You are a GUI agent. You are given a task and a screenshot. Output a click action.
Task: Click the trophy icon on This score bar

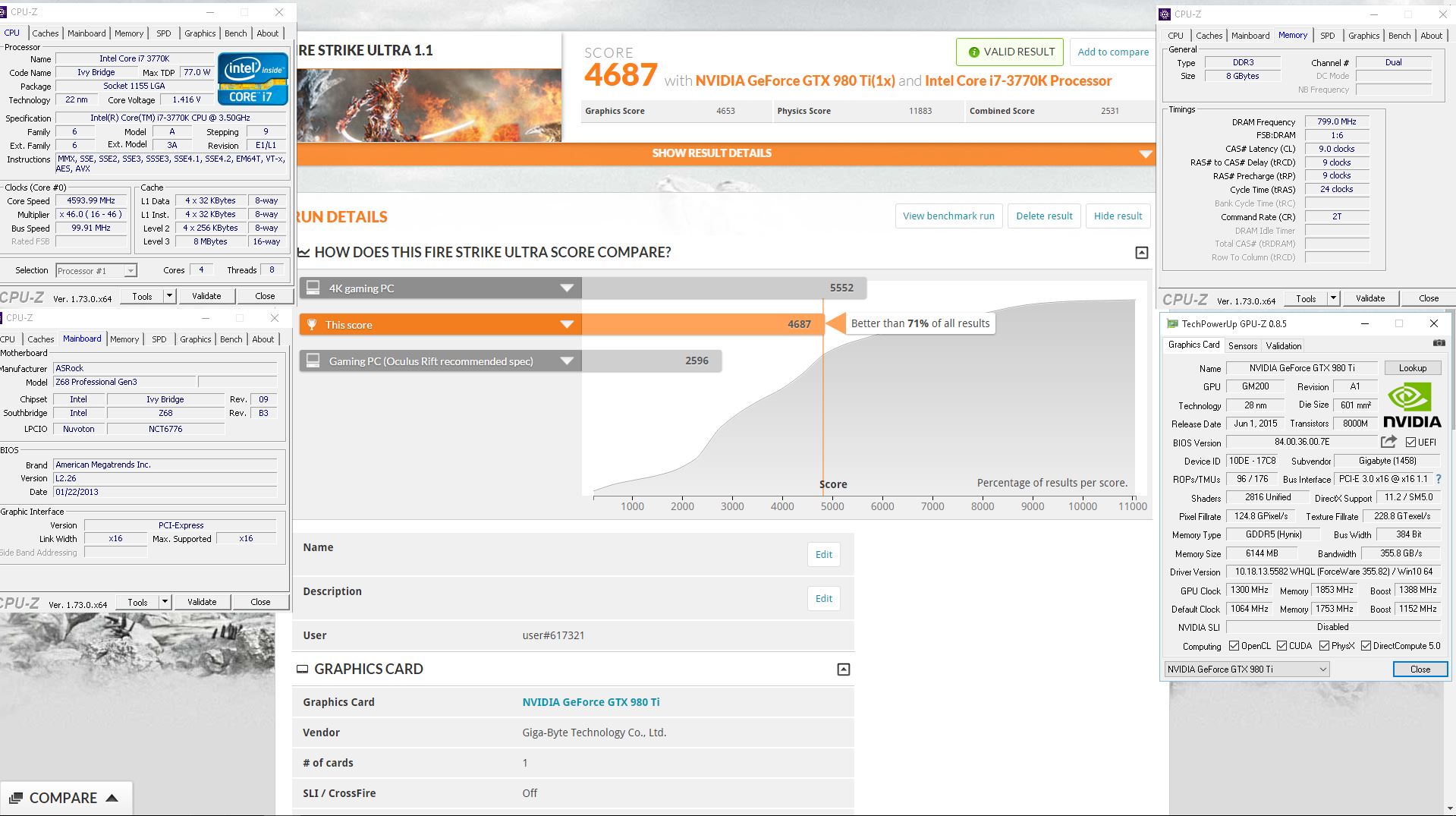click(x=312, y=324)
